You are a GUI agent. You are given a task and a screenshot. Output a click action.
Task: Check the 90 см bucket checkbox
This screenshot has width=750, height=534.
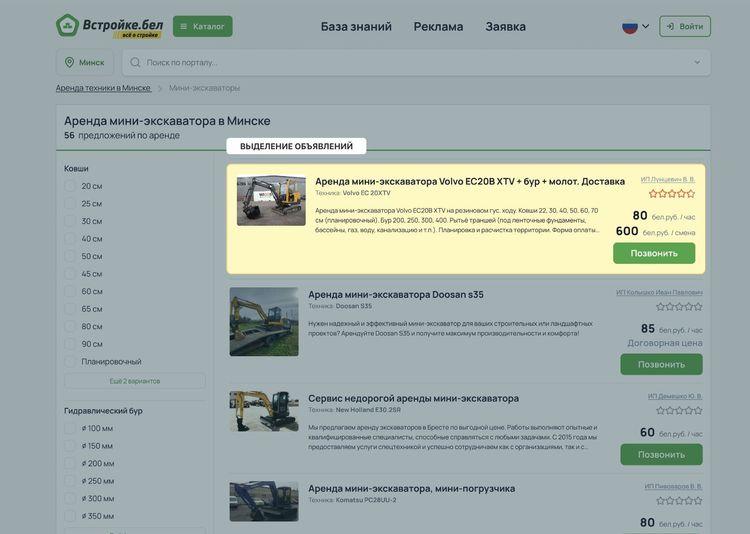70,344
